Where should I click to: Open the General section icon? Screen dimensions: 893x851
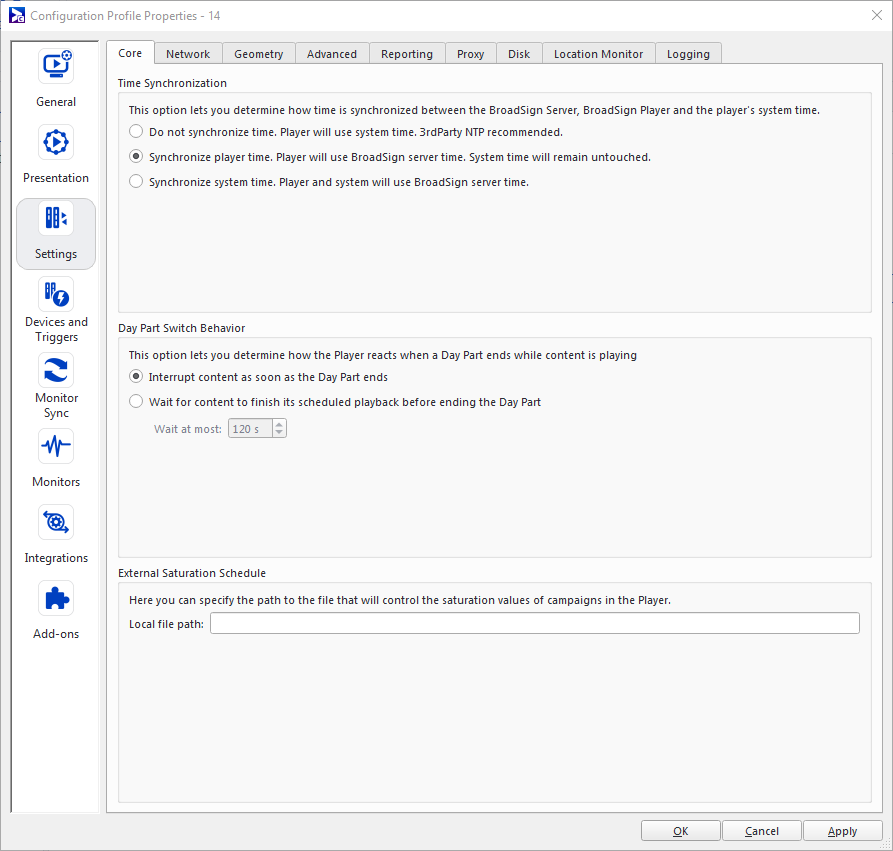(x=56, y=66)
